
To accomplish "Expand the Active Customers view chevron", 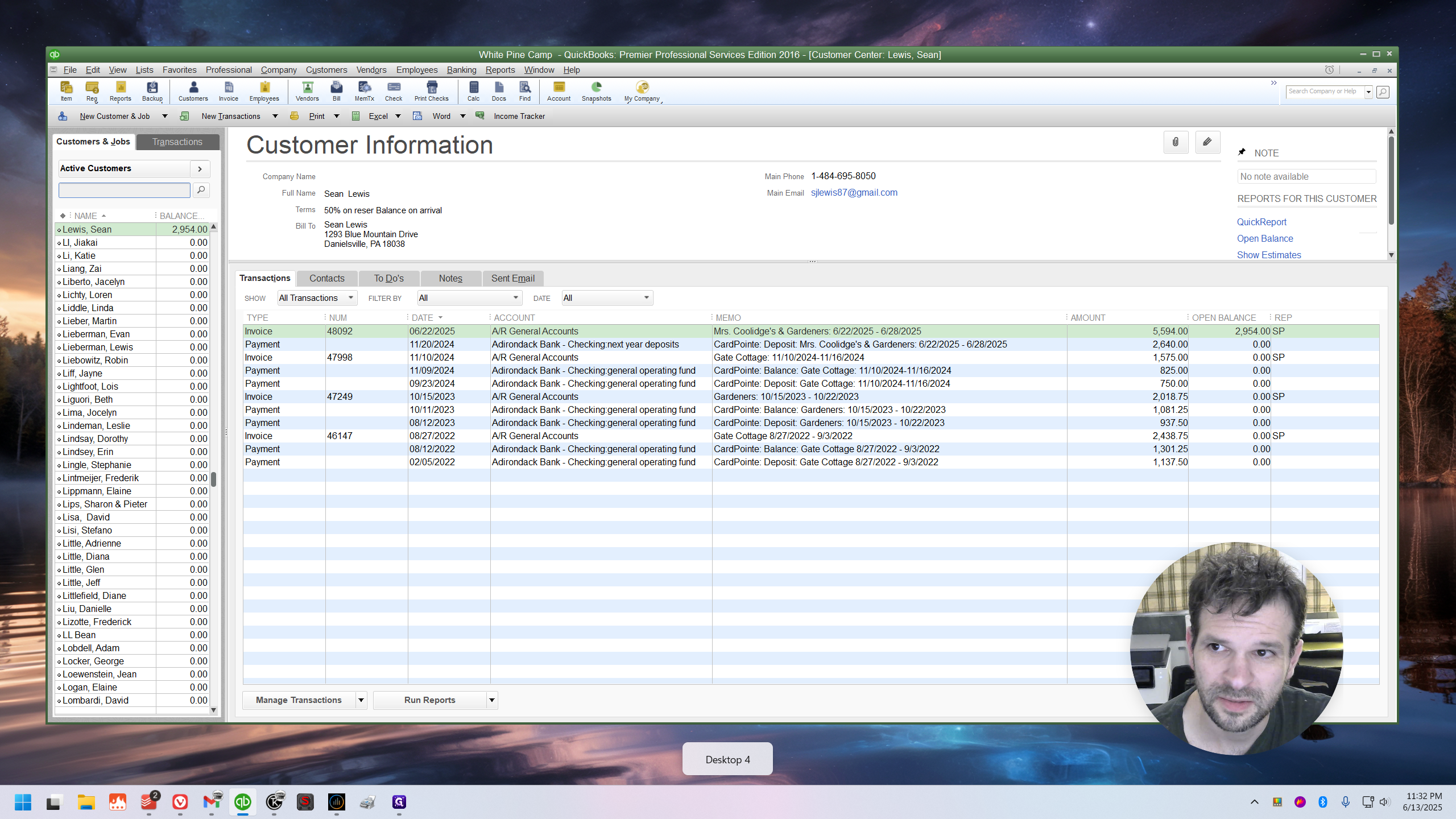I will [x=200, y=169].
